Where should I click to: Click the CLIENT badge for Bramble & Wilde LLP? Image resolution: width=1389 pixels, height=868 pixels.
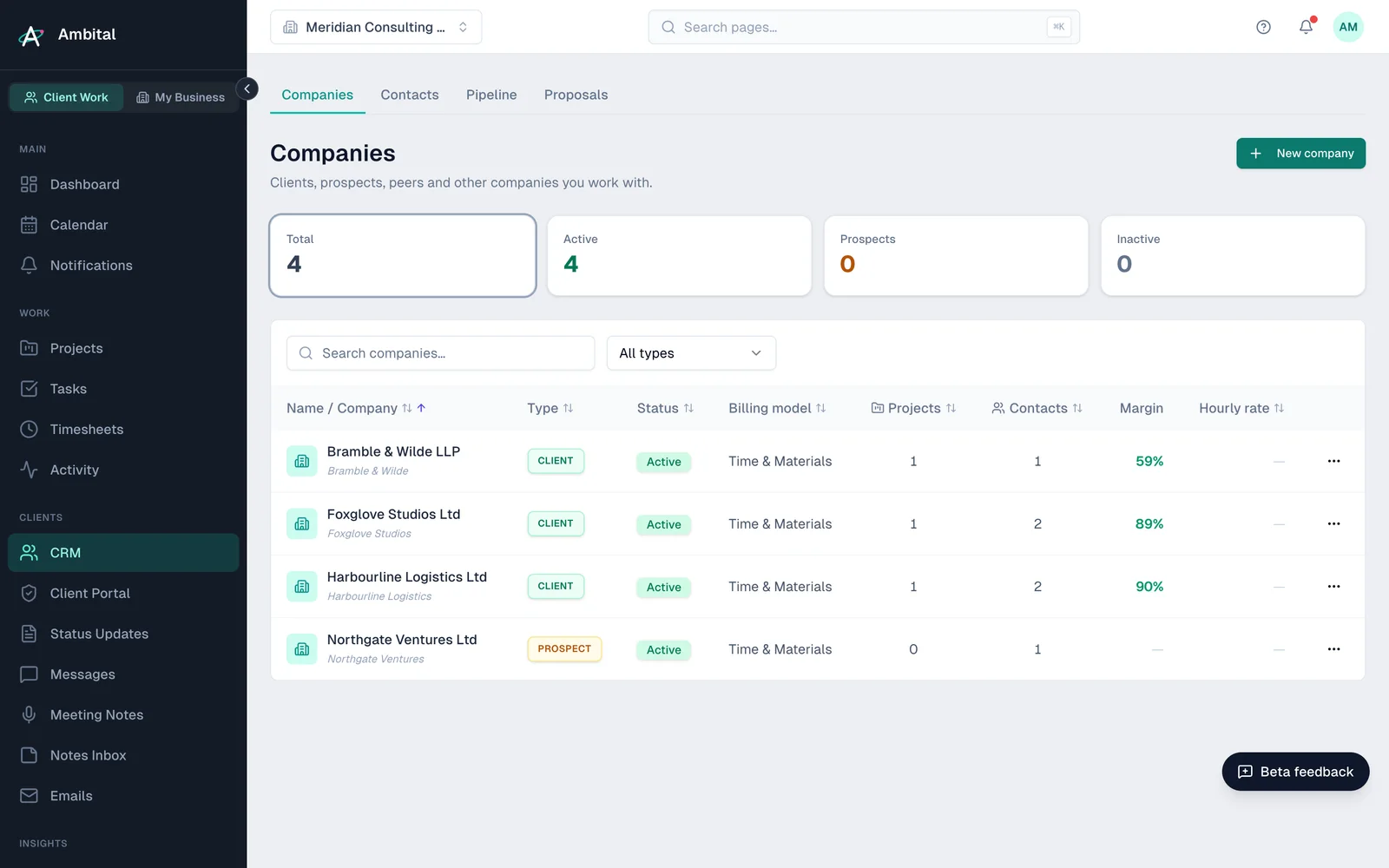click(x=556, y=461)
